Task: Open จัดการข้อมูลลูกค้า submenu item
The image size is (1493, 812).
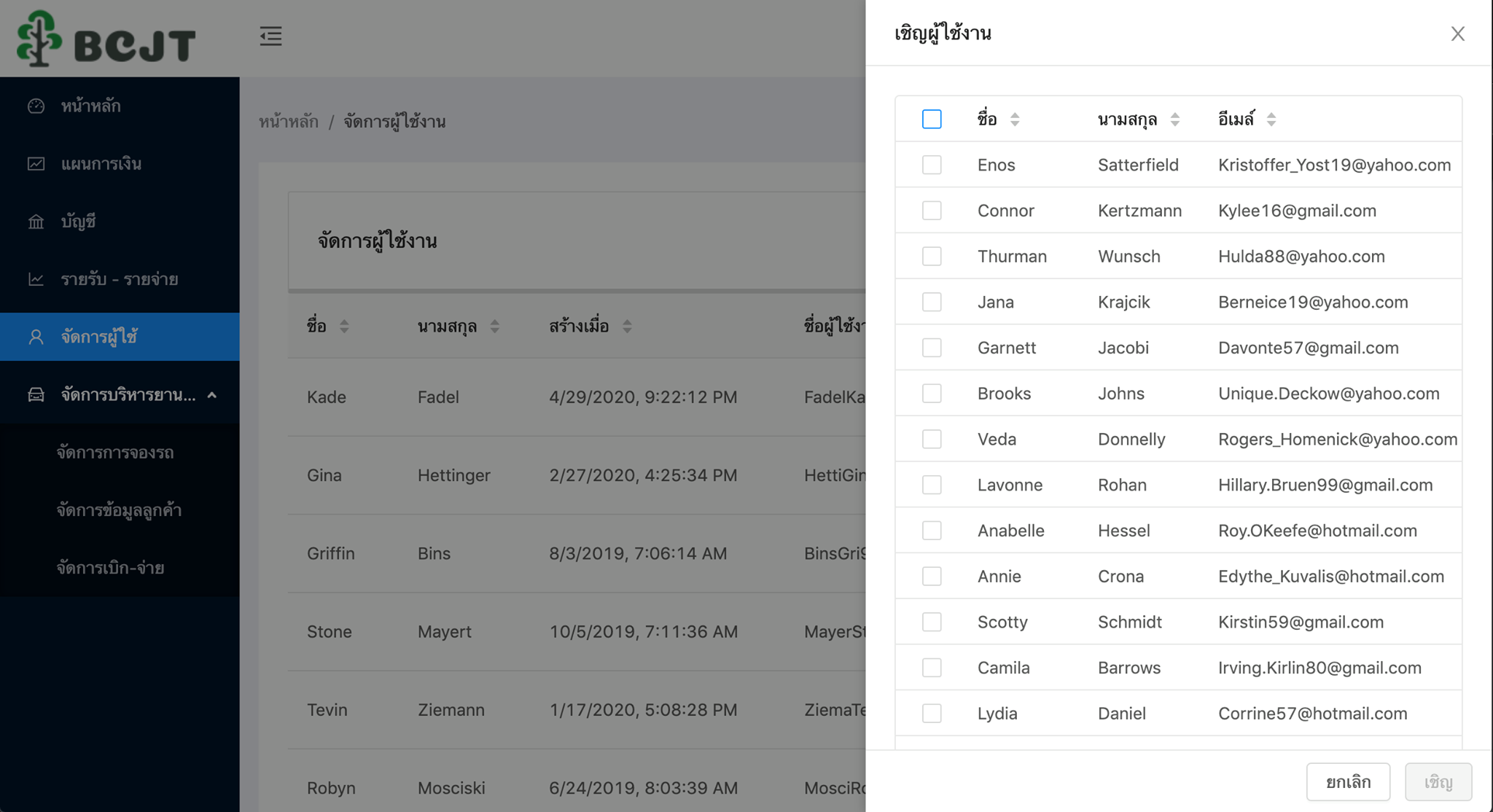Action: [x=120, y=510]
